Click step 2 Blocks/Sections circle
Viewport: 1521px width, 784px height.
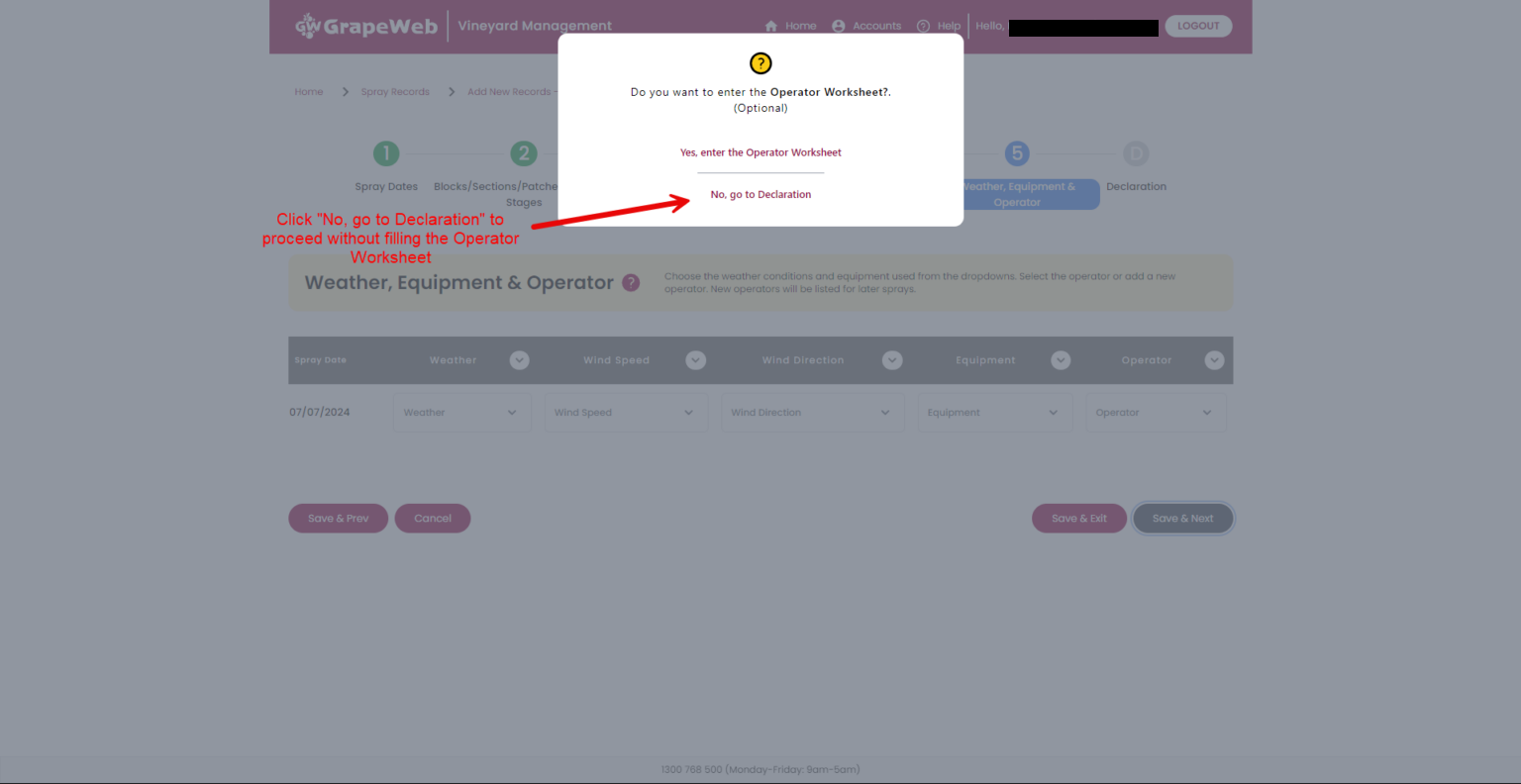click(x=524, y=153)
